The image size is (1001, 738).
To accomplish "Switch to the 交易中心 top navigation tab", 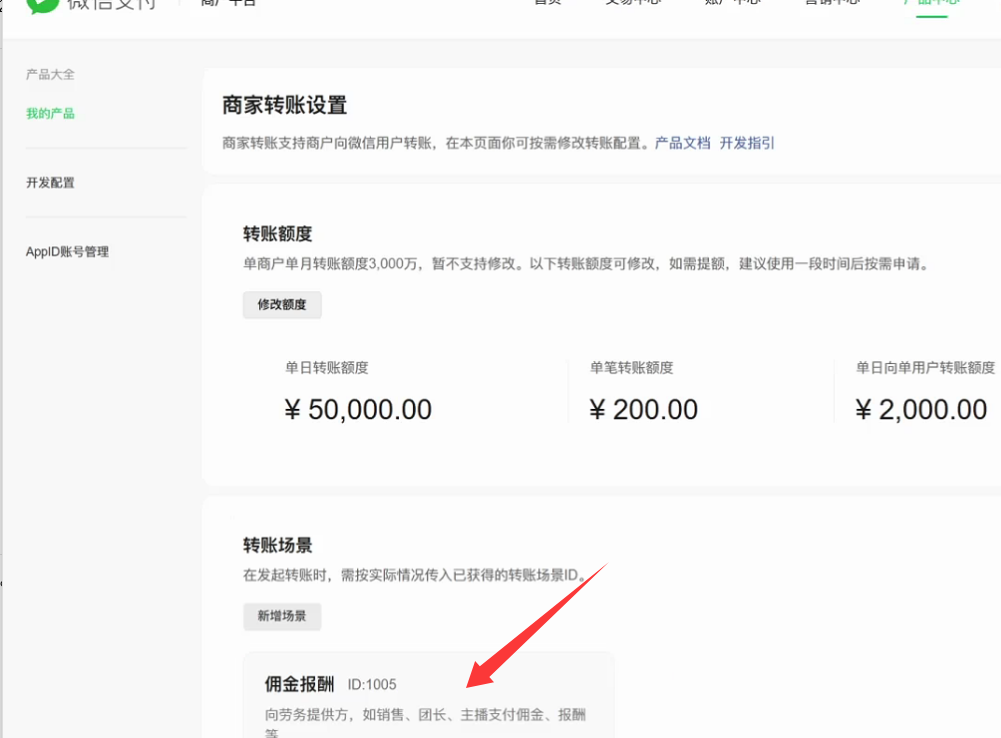I will (x=632, y=3).
